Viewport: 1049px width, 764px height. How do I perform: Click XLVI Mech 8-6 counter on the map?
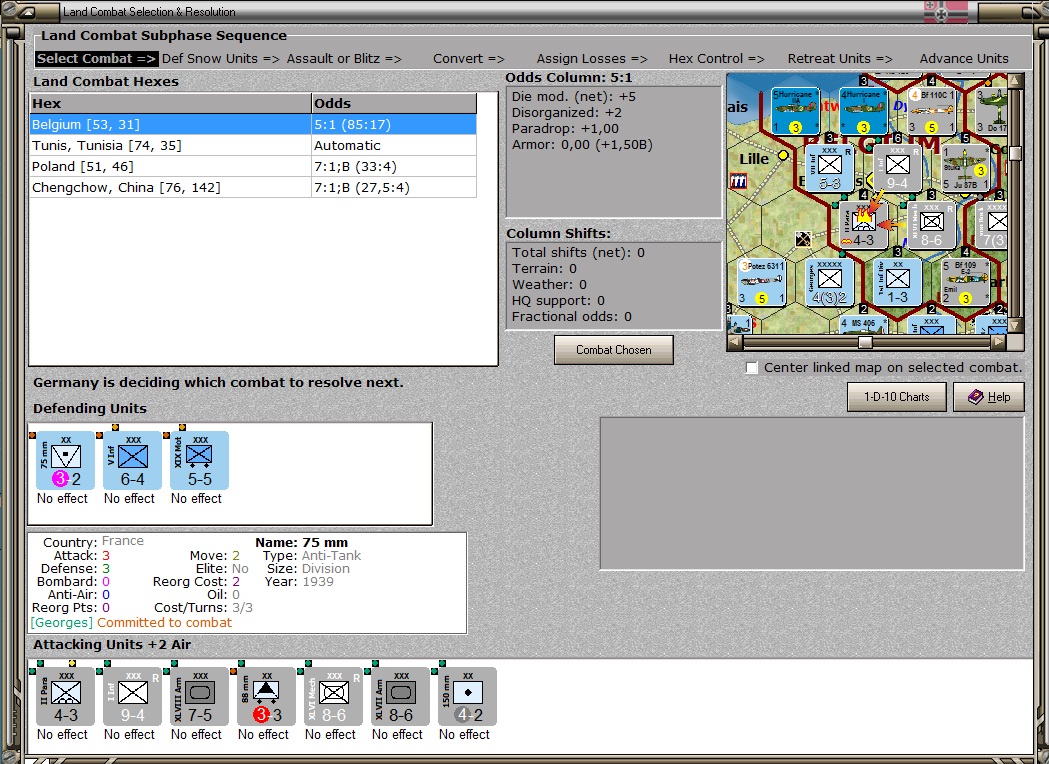[x=931, y=225]
